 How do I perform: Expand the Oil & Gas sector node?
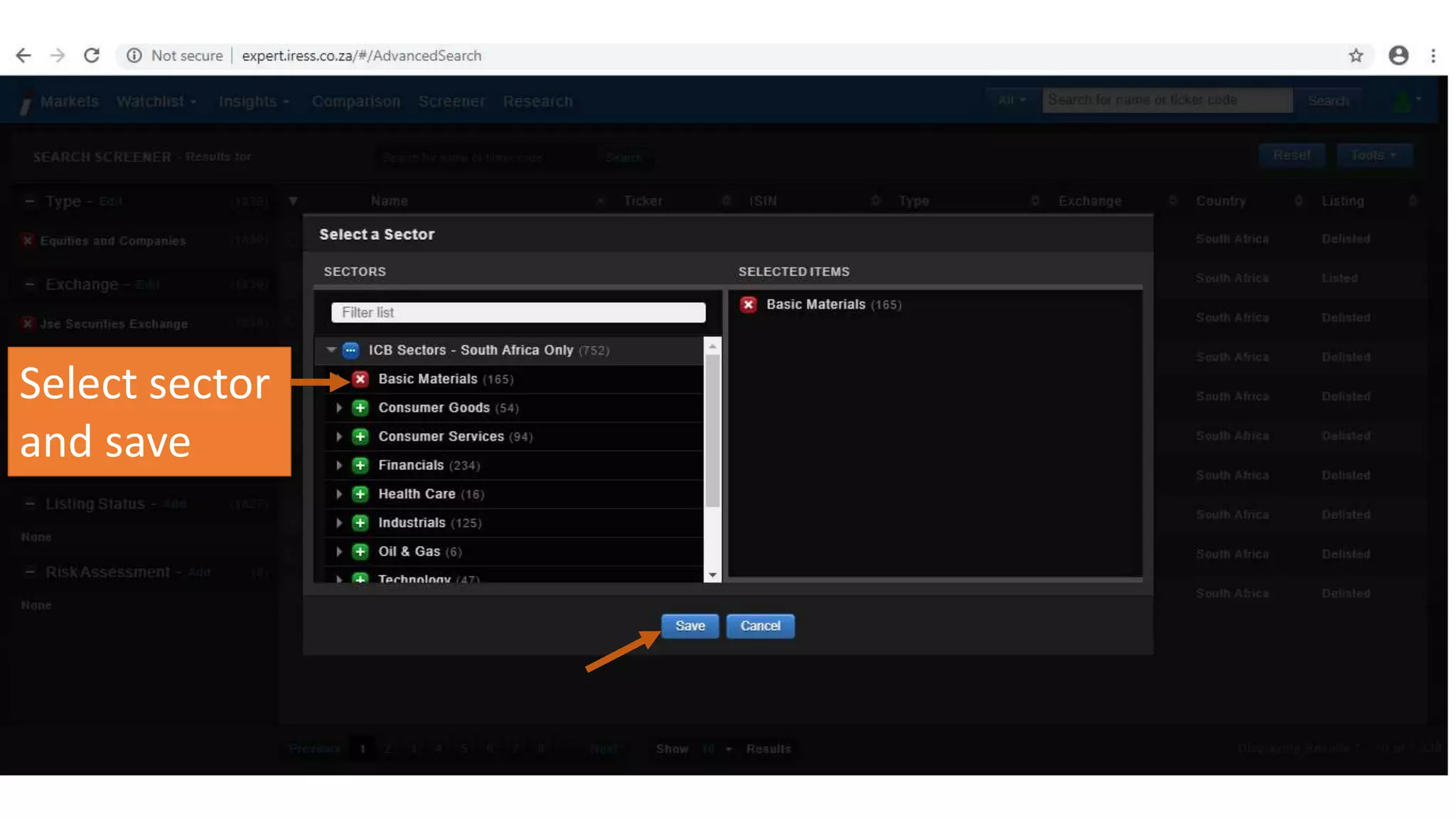339,552
